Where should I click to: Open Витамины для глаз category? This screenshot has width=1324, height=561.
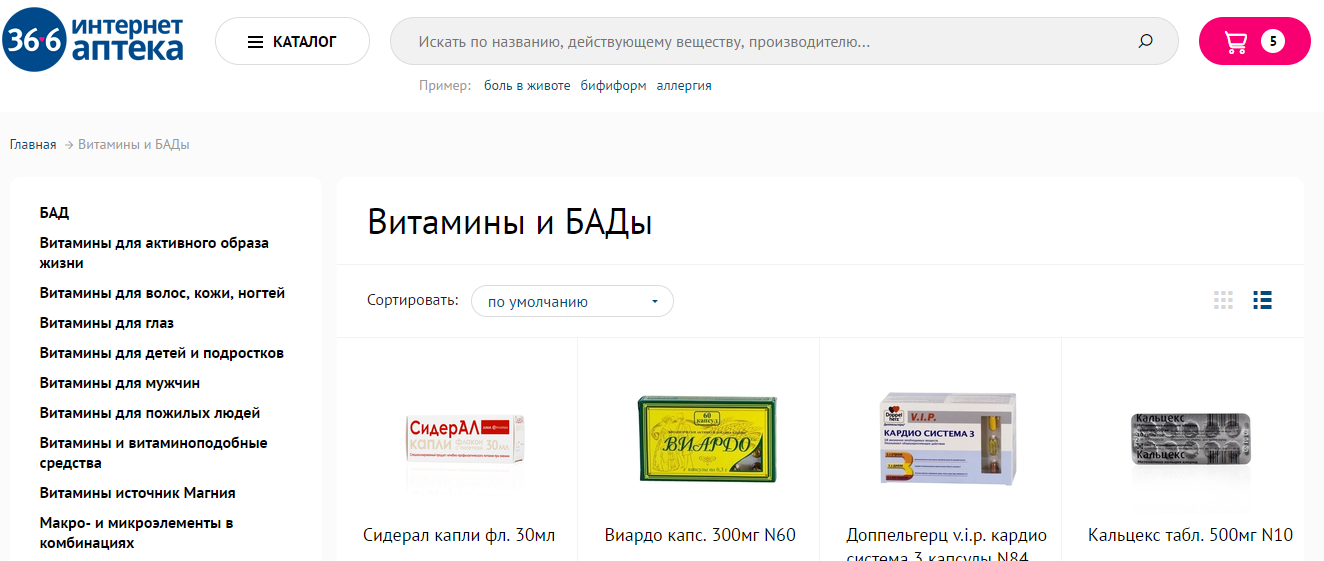coord(107,323)
